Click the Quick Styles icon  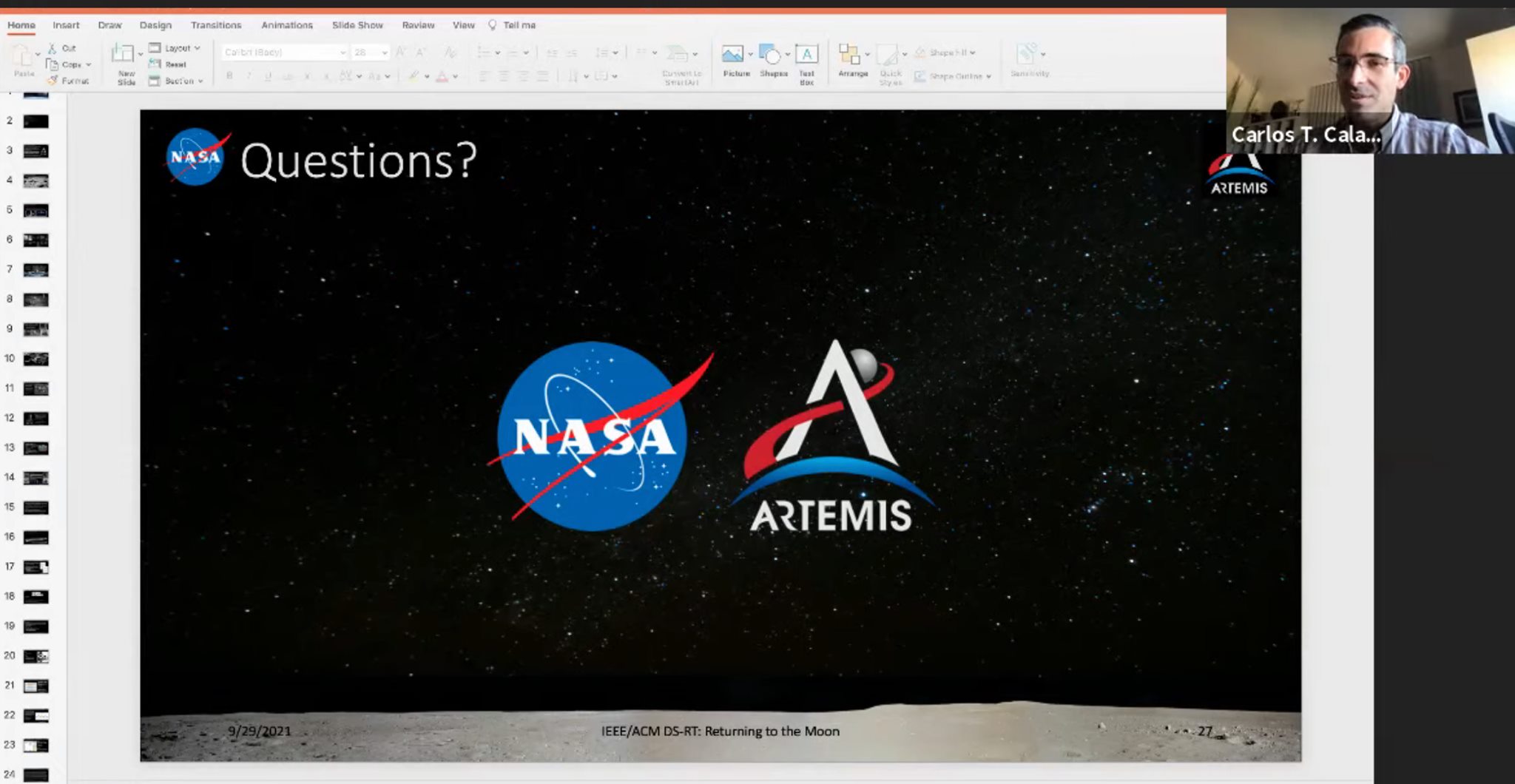[x=887, y=55]
